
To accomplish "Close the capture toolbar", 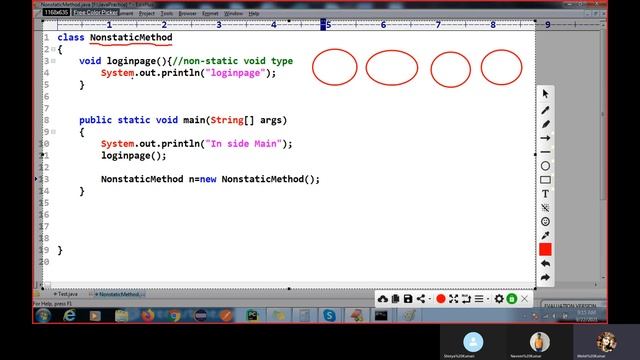I will pos(524,299).
